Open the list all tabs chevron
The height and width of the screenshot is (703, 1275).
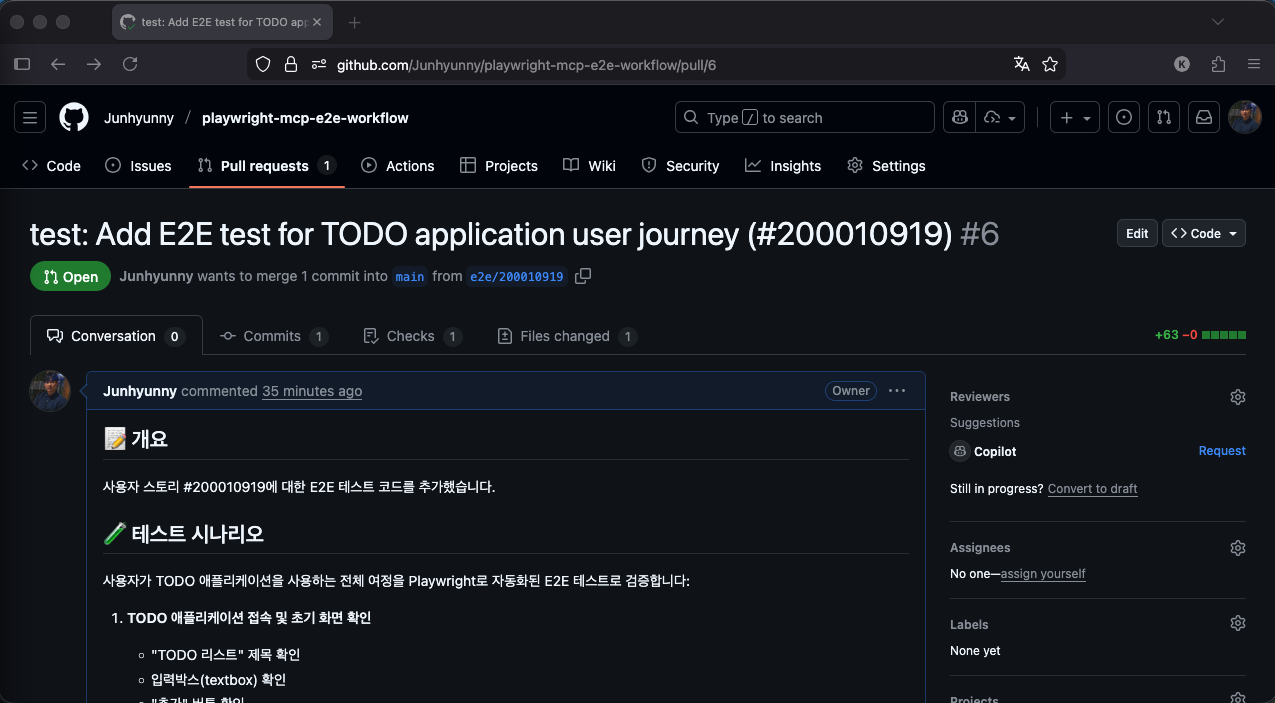[1218, 22]
